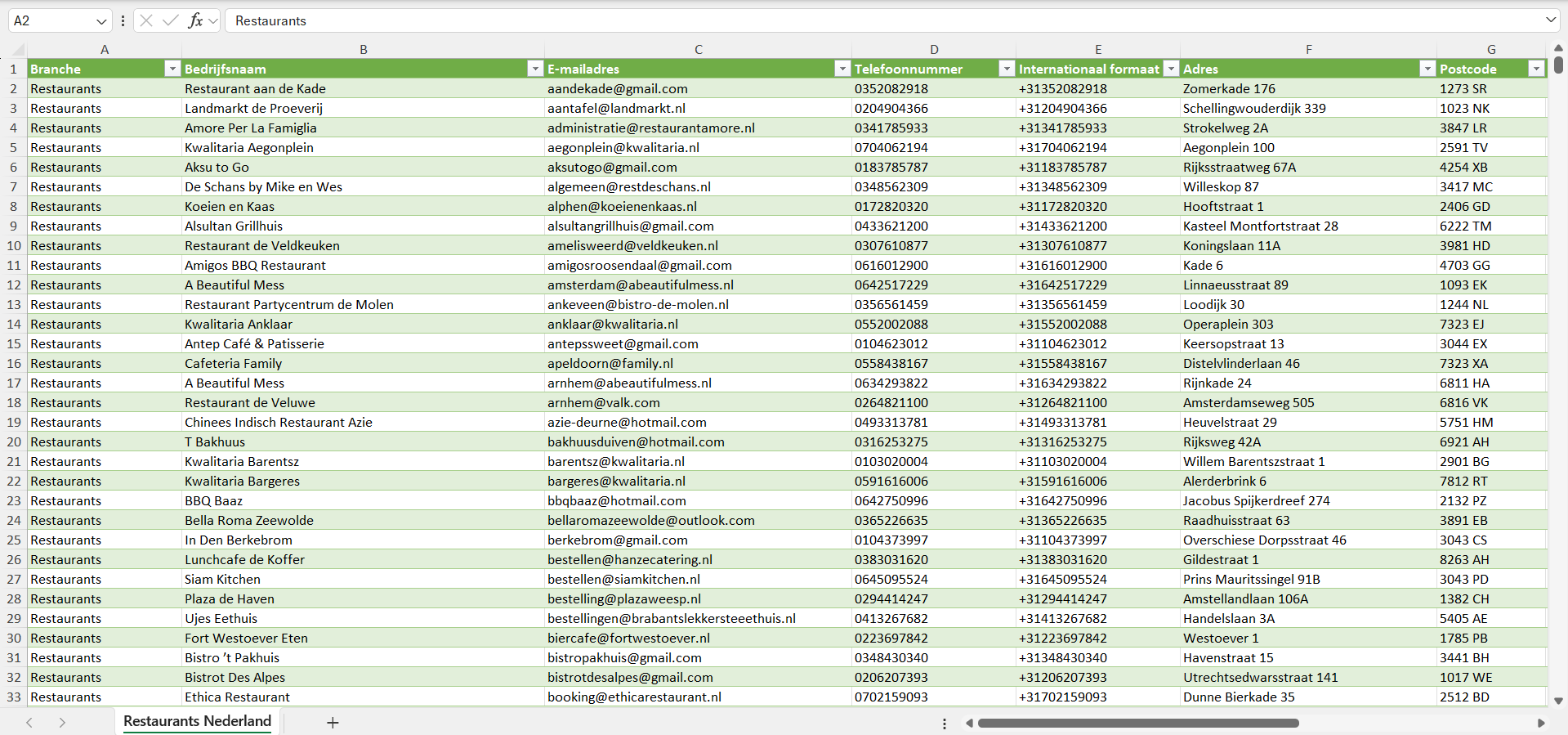Add a new sheet with plus icon
This screenshot has width=1568, height=735.
point(333,723)
